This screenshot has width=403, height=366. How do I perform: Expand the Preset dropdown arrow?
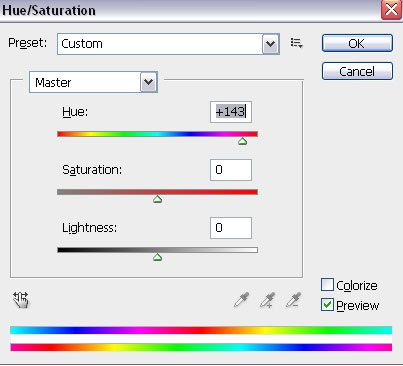pos(270,44)
